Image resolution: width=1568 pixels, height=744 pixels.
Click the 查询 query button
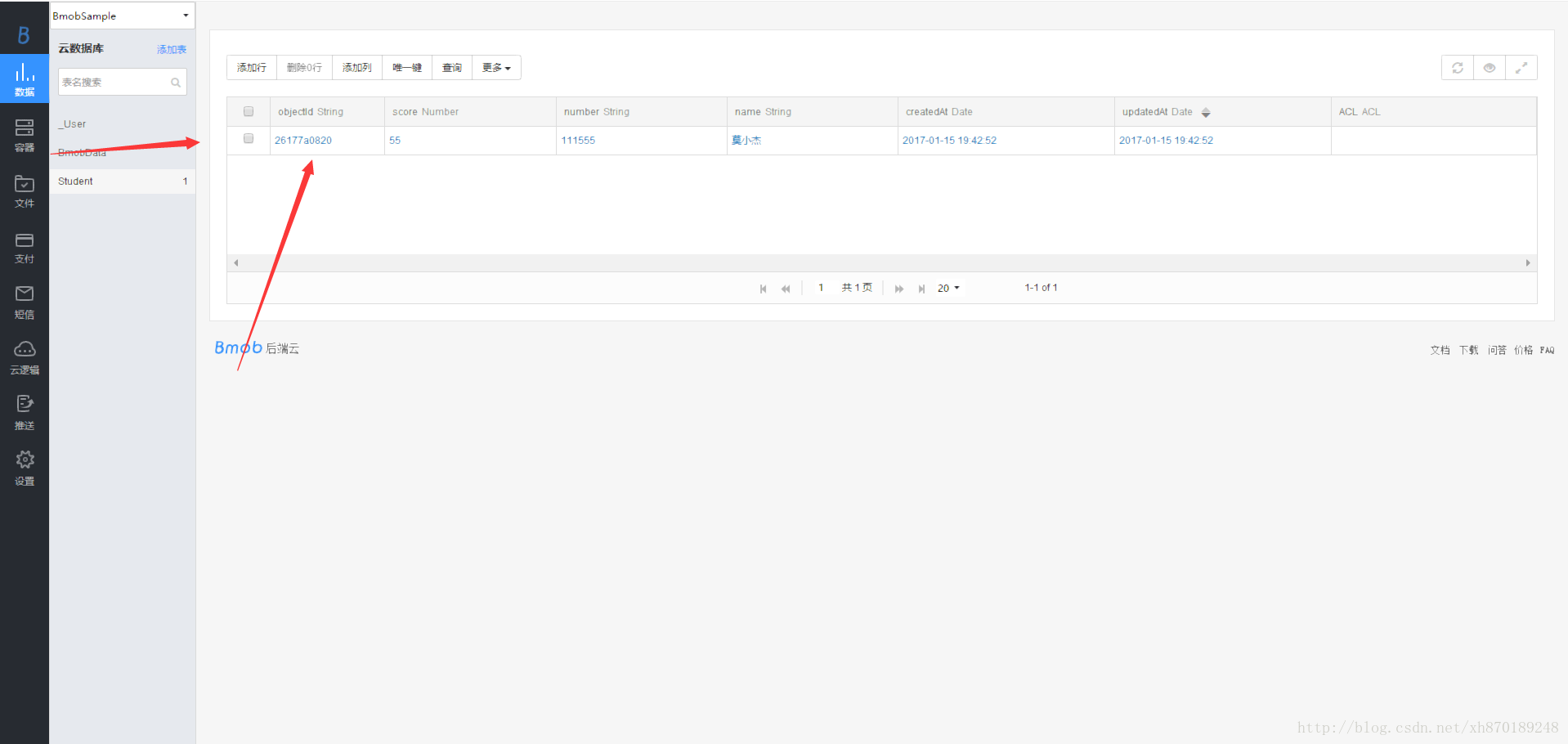pos(452,68)
